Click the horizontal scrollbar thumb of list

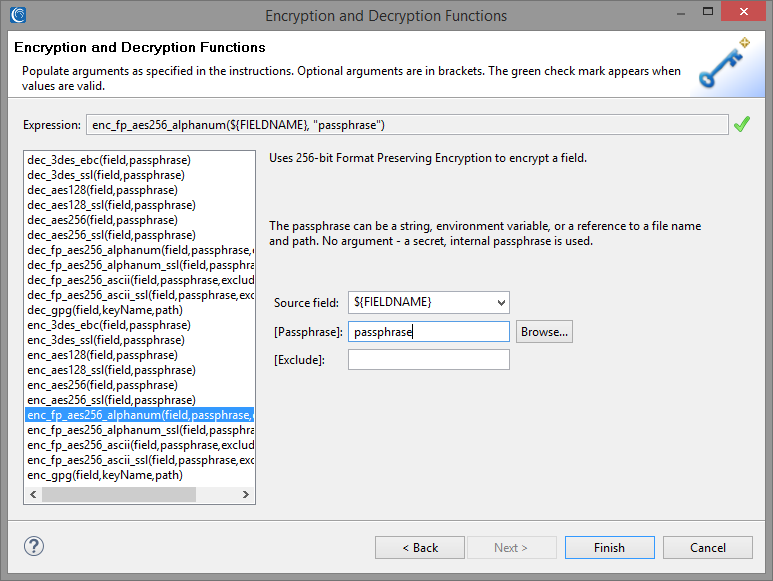click(x=119, y=494)
